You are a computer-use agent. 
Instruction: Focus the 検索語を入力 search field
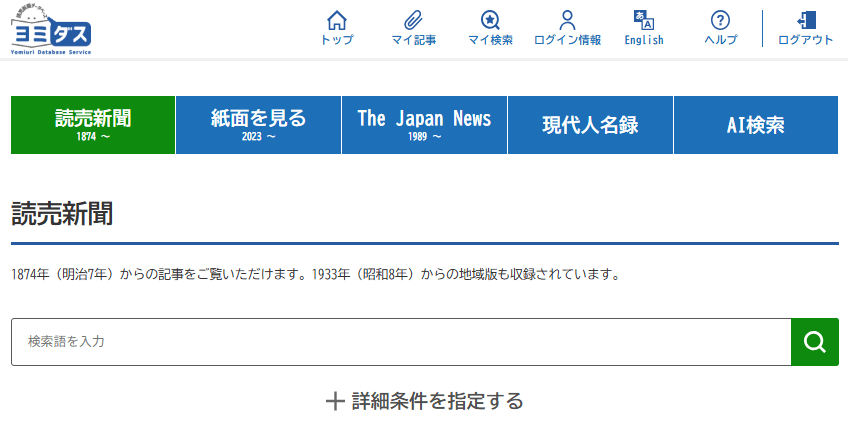pyautogui.click(x=401, y=342)
